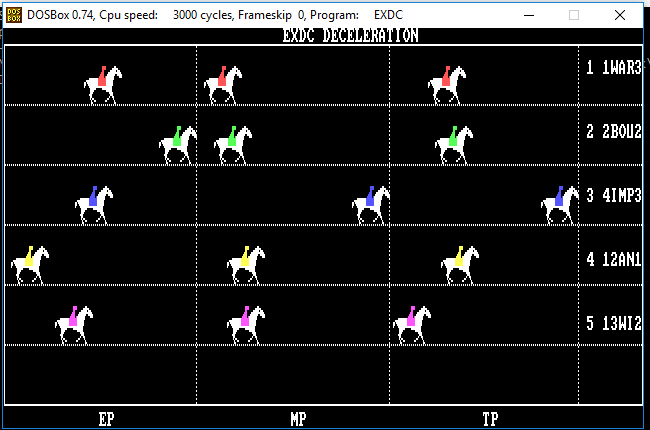Close the DOSBox window
The image size is (650, 430).
(x=620, y=15)
